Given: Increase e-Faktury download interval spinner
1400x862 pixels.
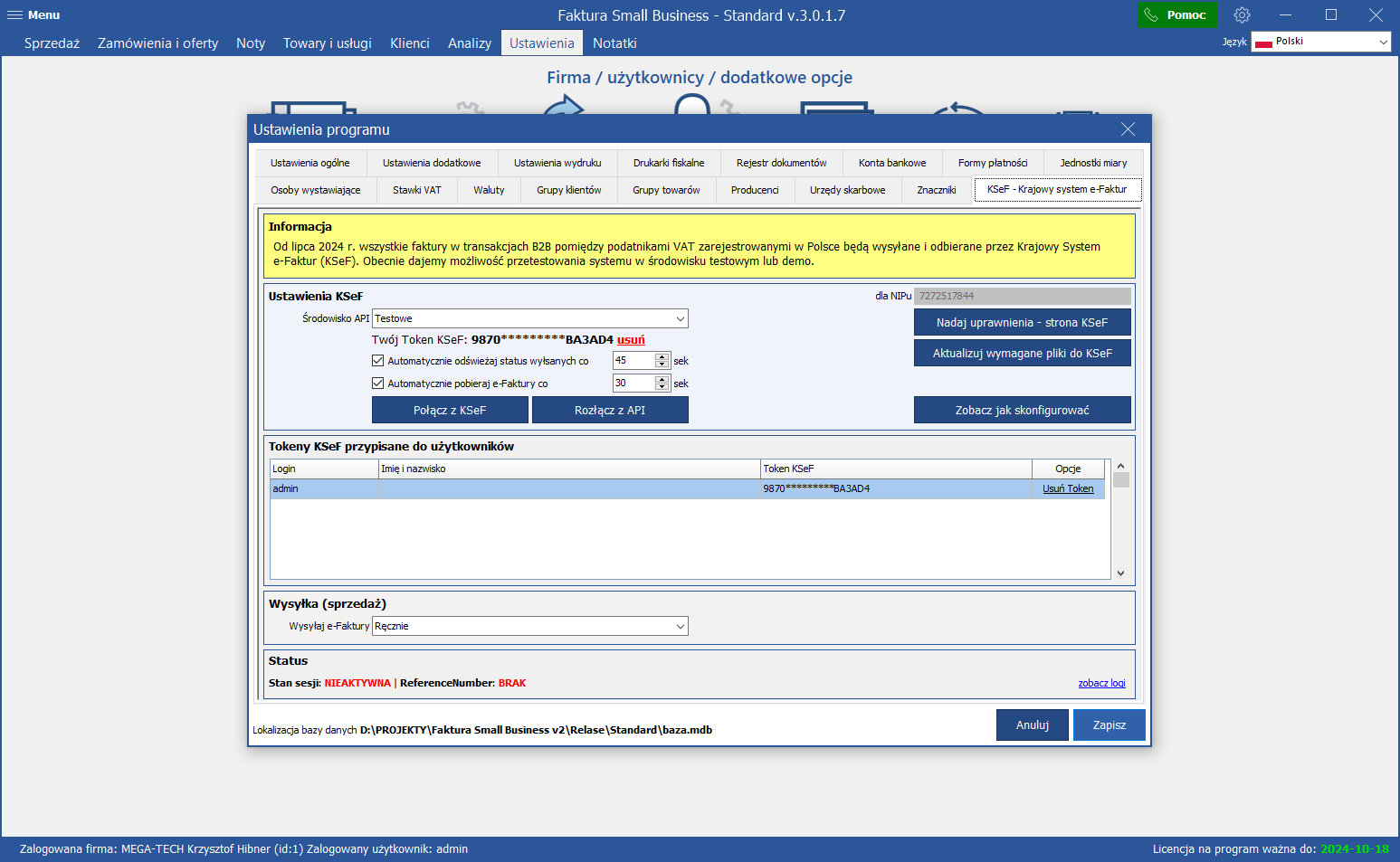Looking at the screenshot, I should coord(662,379).
